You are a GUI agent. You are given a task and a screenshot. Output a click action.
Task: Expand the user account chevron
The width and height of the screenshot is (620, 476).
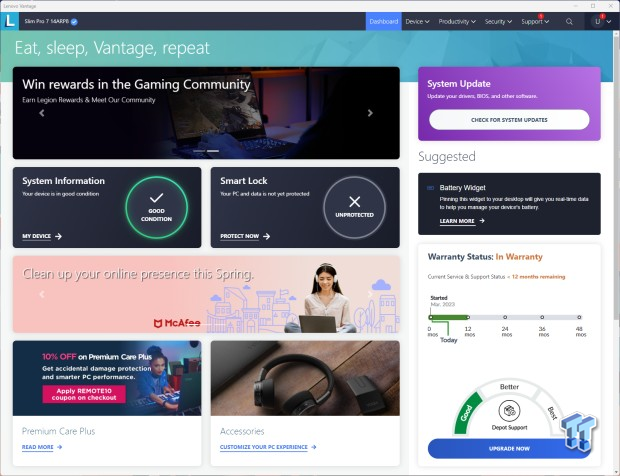coord(609,22)
